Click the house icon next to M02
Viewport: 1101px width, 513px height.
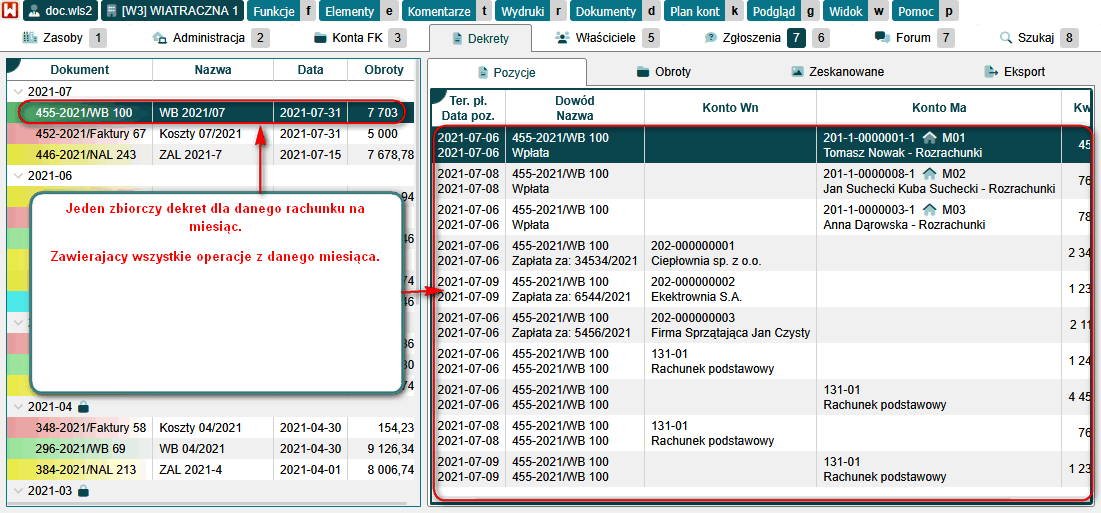(929, 173)
